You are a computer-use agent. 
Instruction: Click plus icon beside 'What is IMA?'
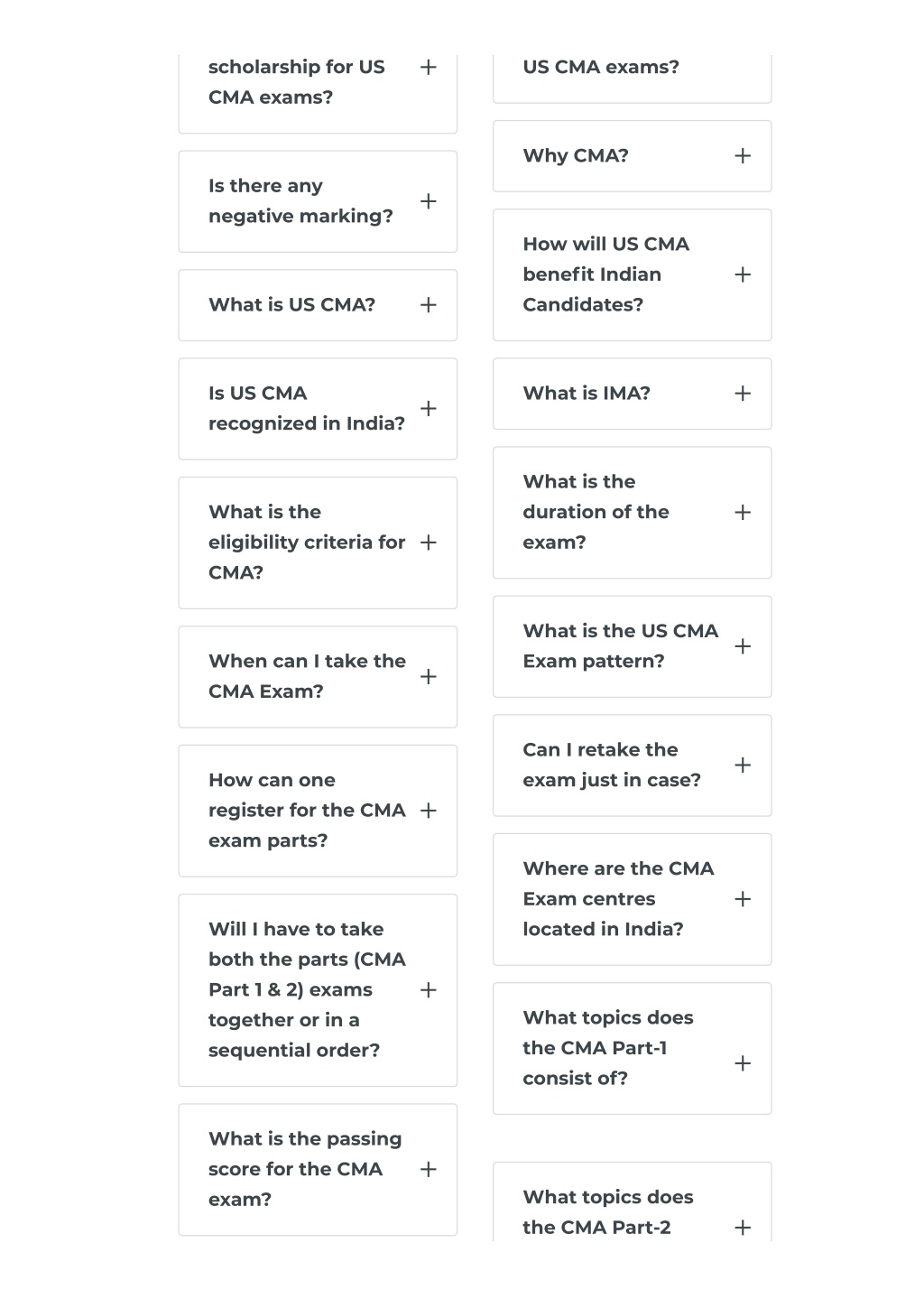tap(743, 394)
